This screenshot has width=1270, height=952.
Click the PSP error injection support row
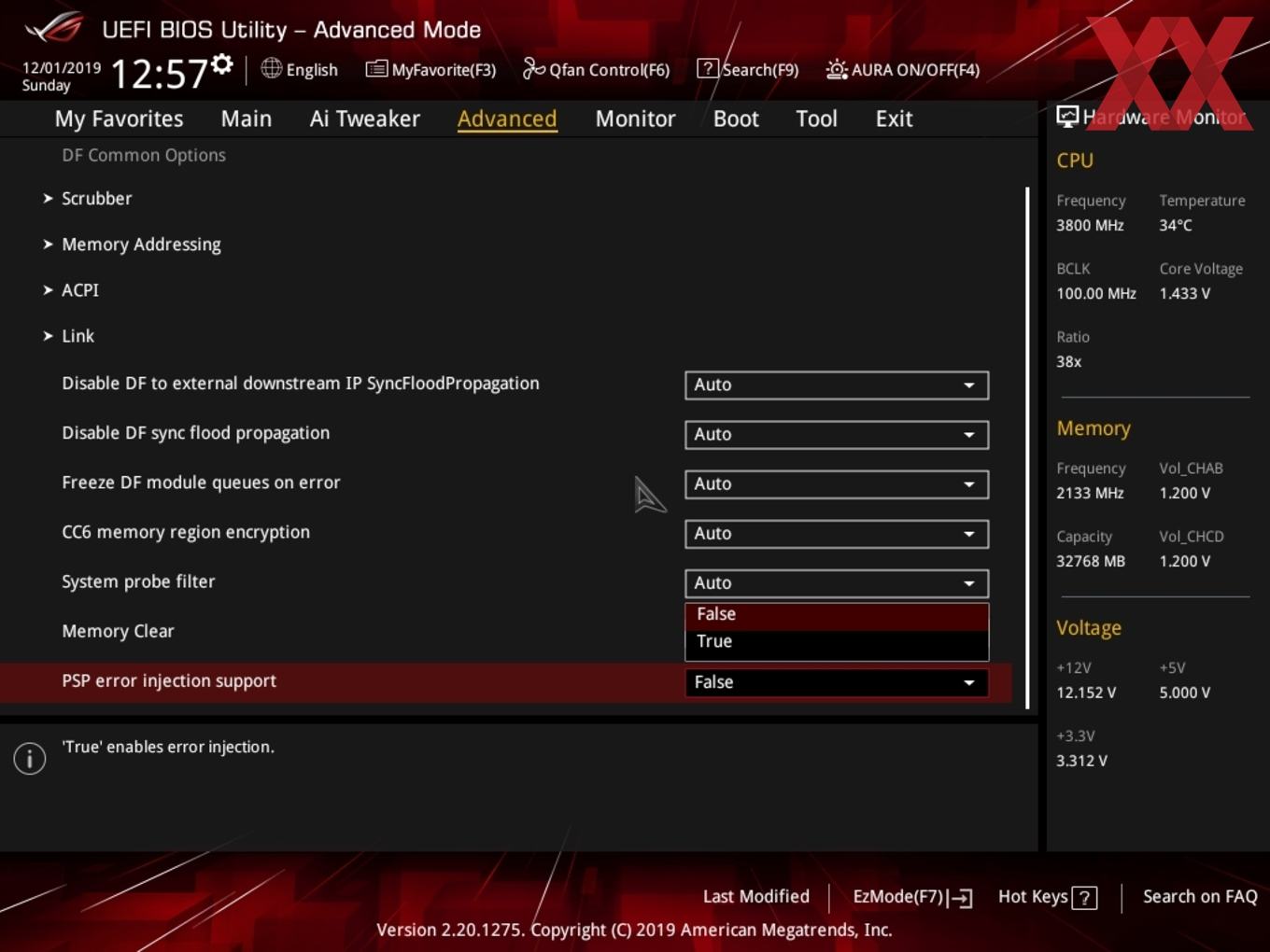pyautogui.click(x=506, y=681)
